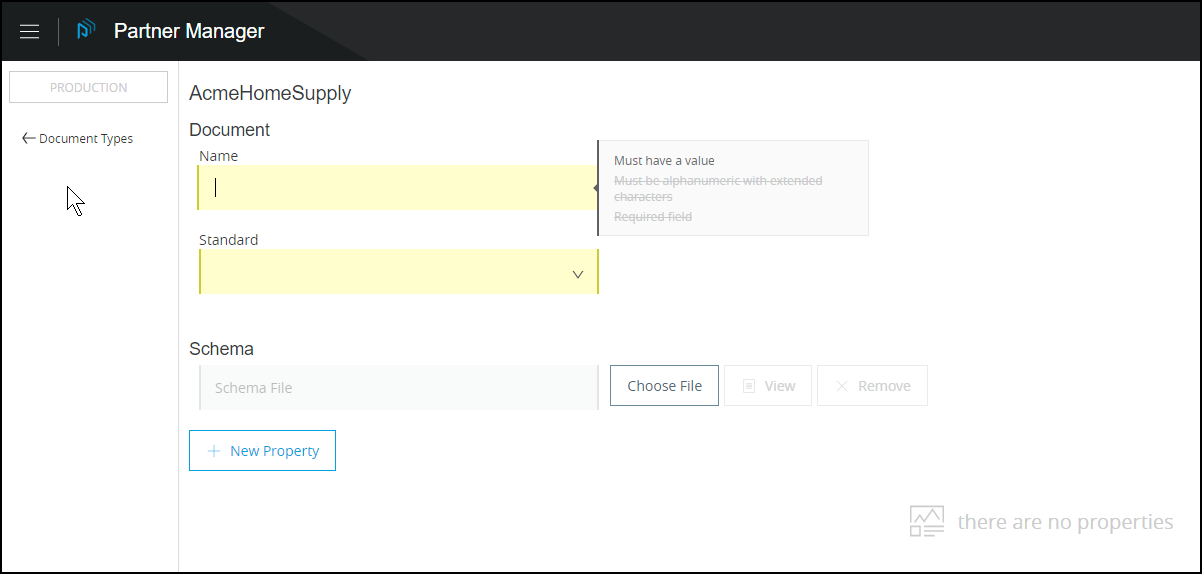Expand the Standard dropdown chevron
This screenshot has height=574, width=1202.
[x=578, y=275]
